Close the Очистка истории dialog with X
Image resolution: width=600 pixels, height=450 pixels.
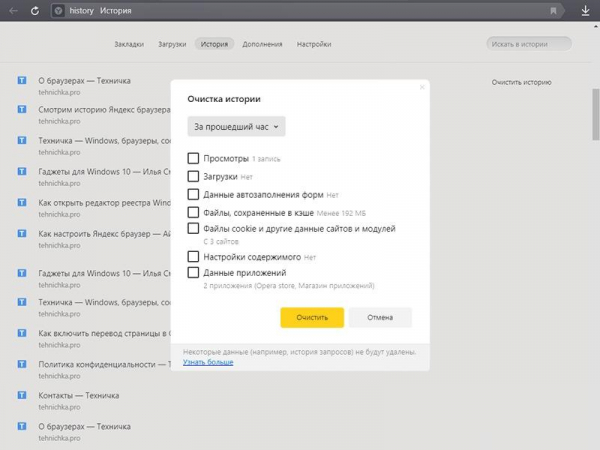point(421,88)
